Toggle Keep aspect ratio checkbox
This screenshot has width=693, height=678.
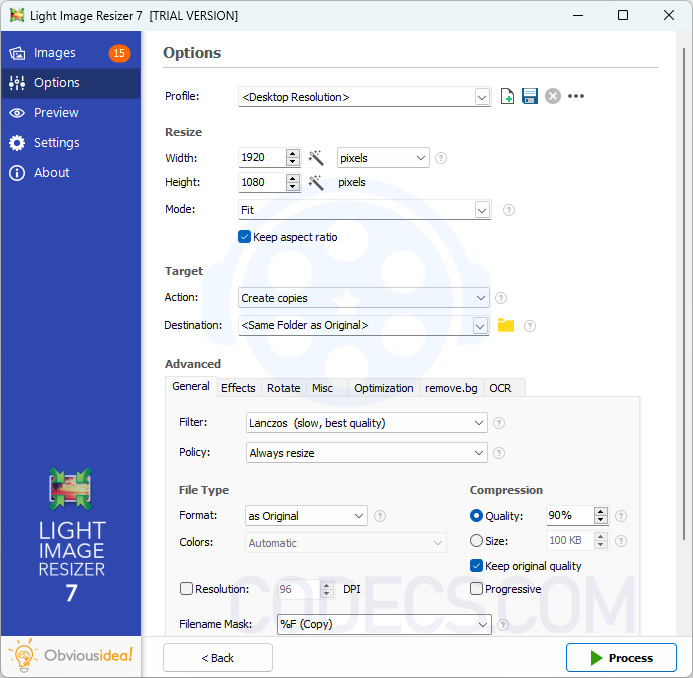tap(244, 237)
